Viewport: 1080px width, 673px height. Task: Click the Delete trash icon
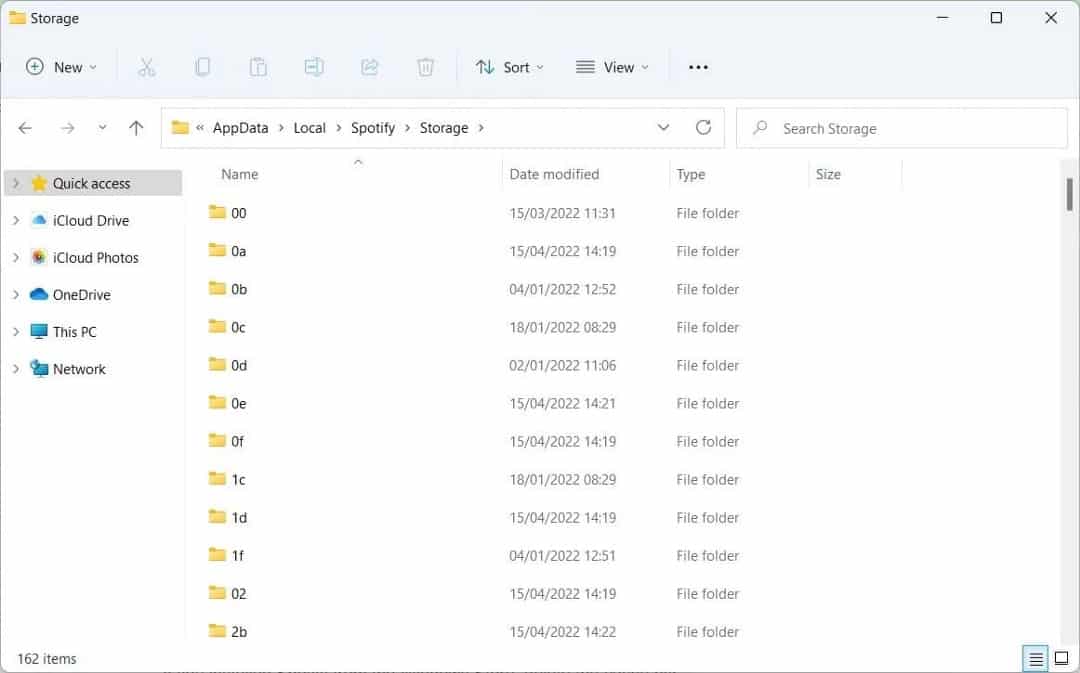tap(425, 67)
